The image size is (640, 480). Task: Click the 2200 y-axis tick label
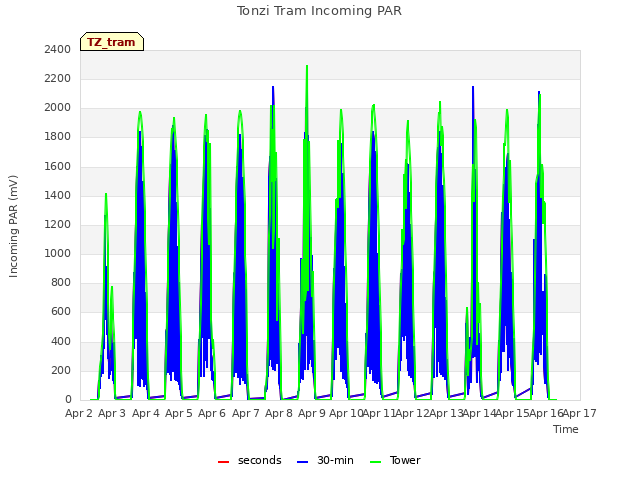click(x=58, y=78)
